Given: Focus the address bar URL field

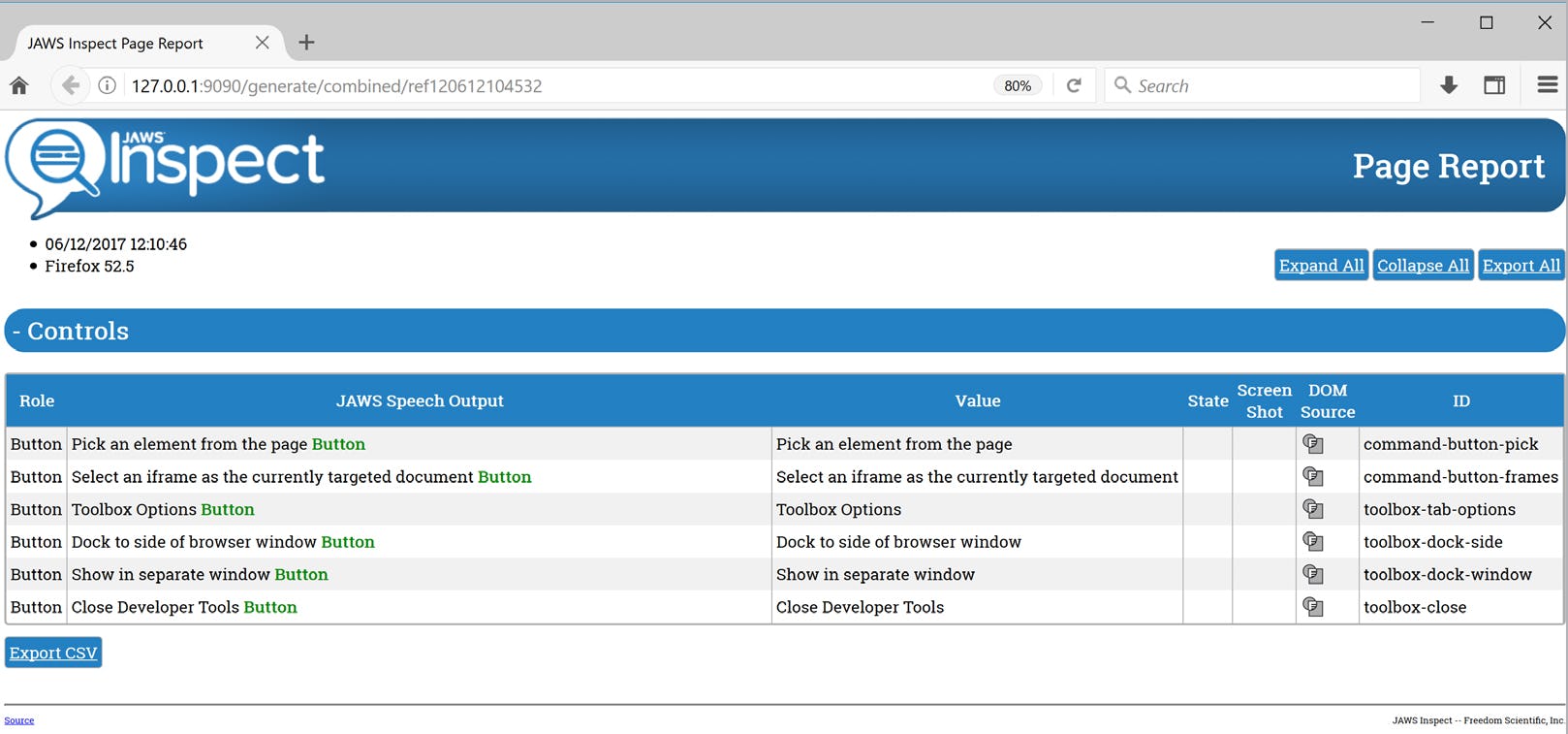Looking at the screenshot, I should point(557,85).
